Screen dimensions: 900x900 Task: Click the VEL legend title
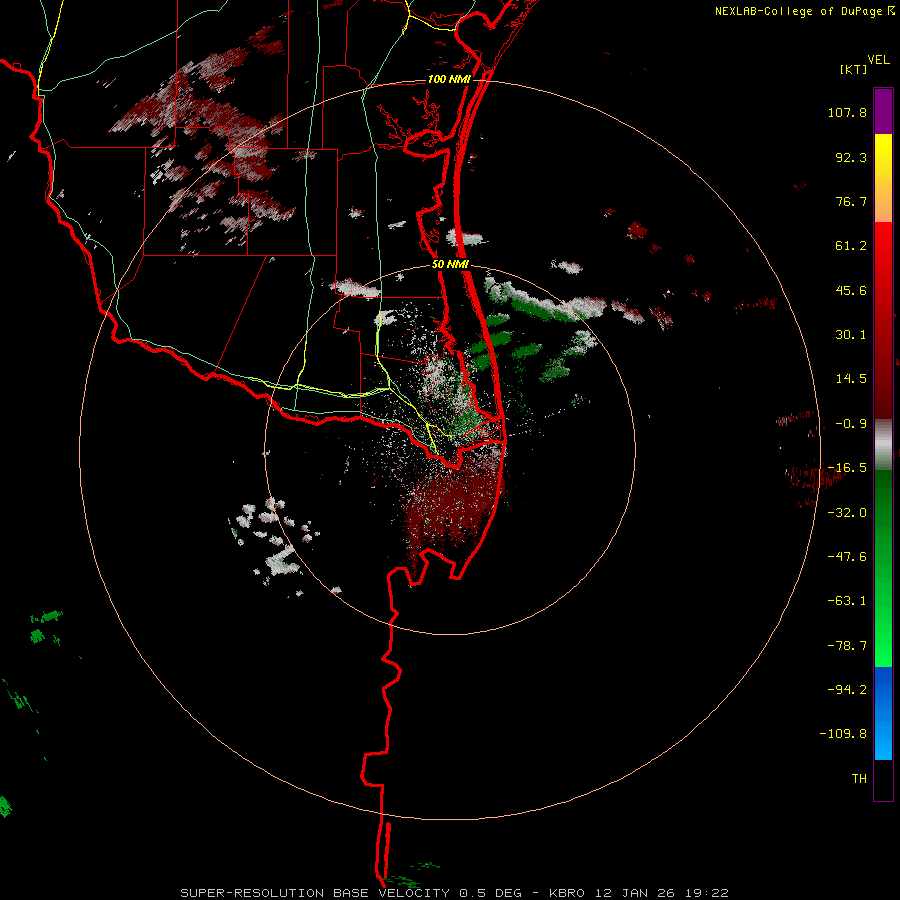(x=878, y=59)
